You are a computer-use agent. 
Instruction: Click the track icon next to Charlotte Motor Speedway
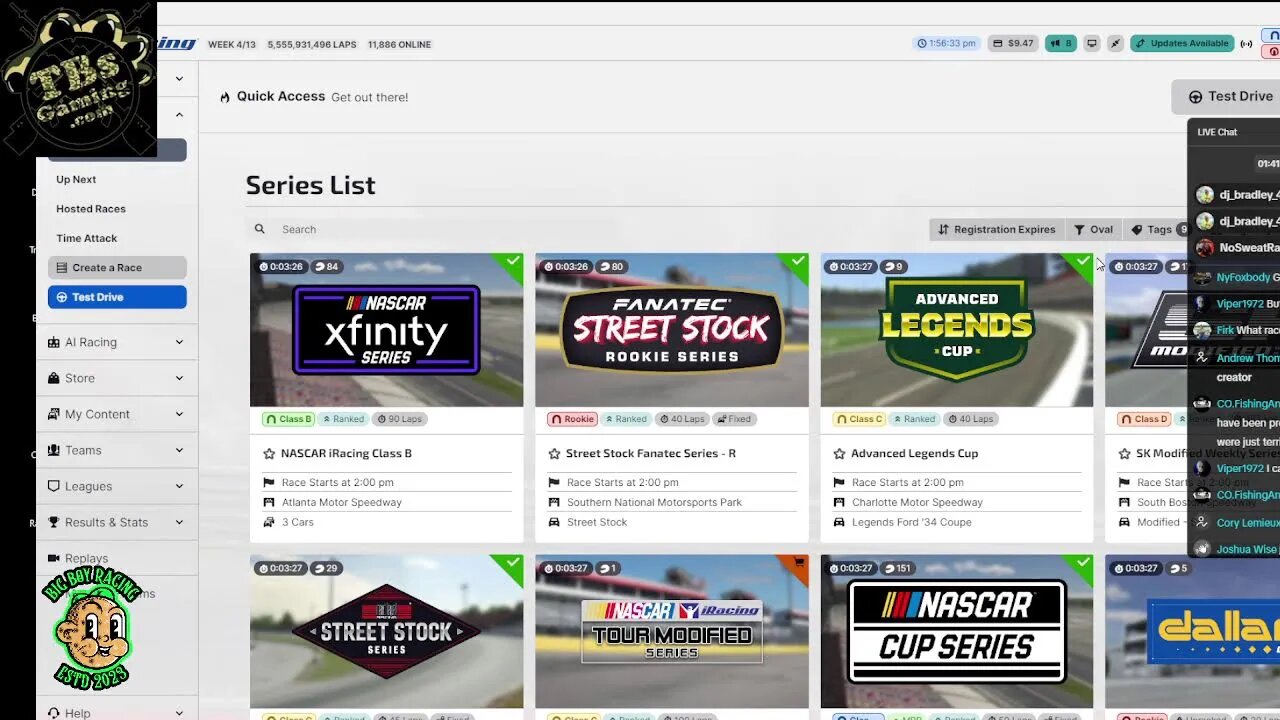(839, 502)
